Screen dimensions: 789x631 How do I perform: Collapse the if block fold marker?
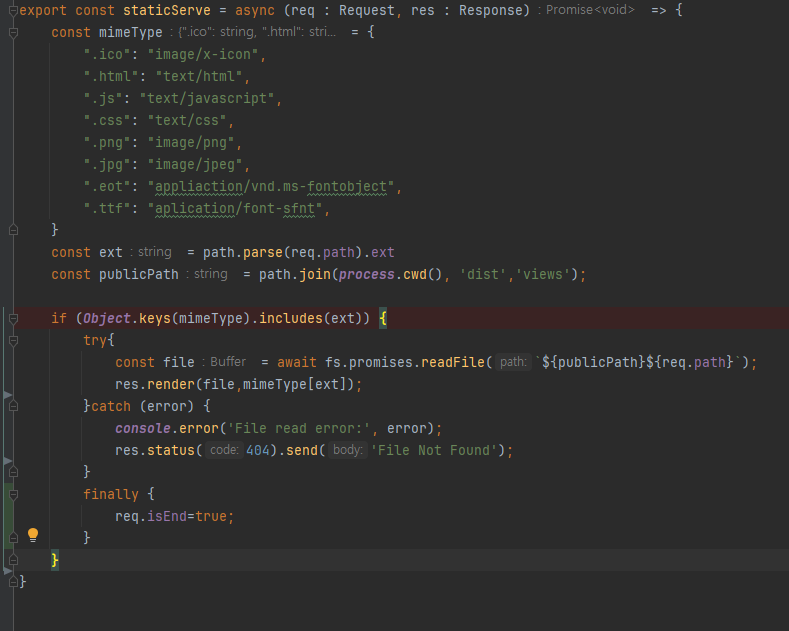(x=14, y=319)
